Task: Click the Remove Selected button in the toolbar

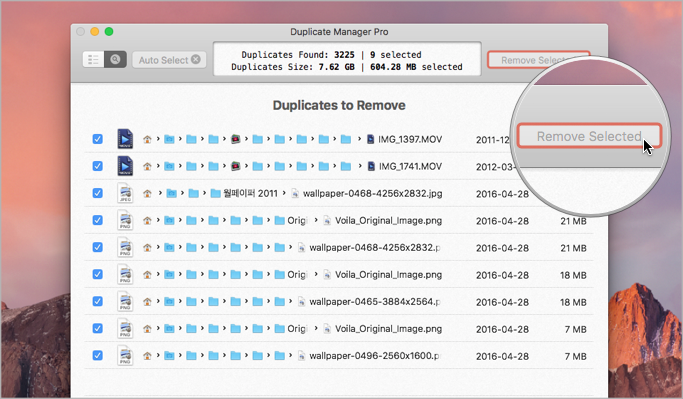Action: pyautogui.click(x=538, y=60)
